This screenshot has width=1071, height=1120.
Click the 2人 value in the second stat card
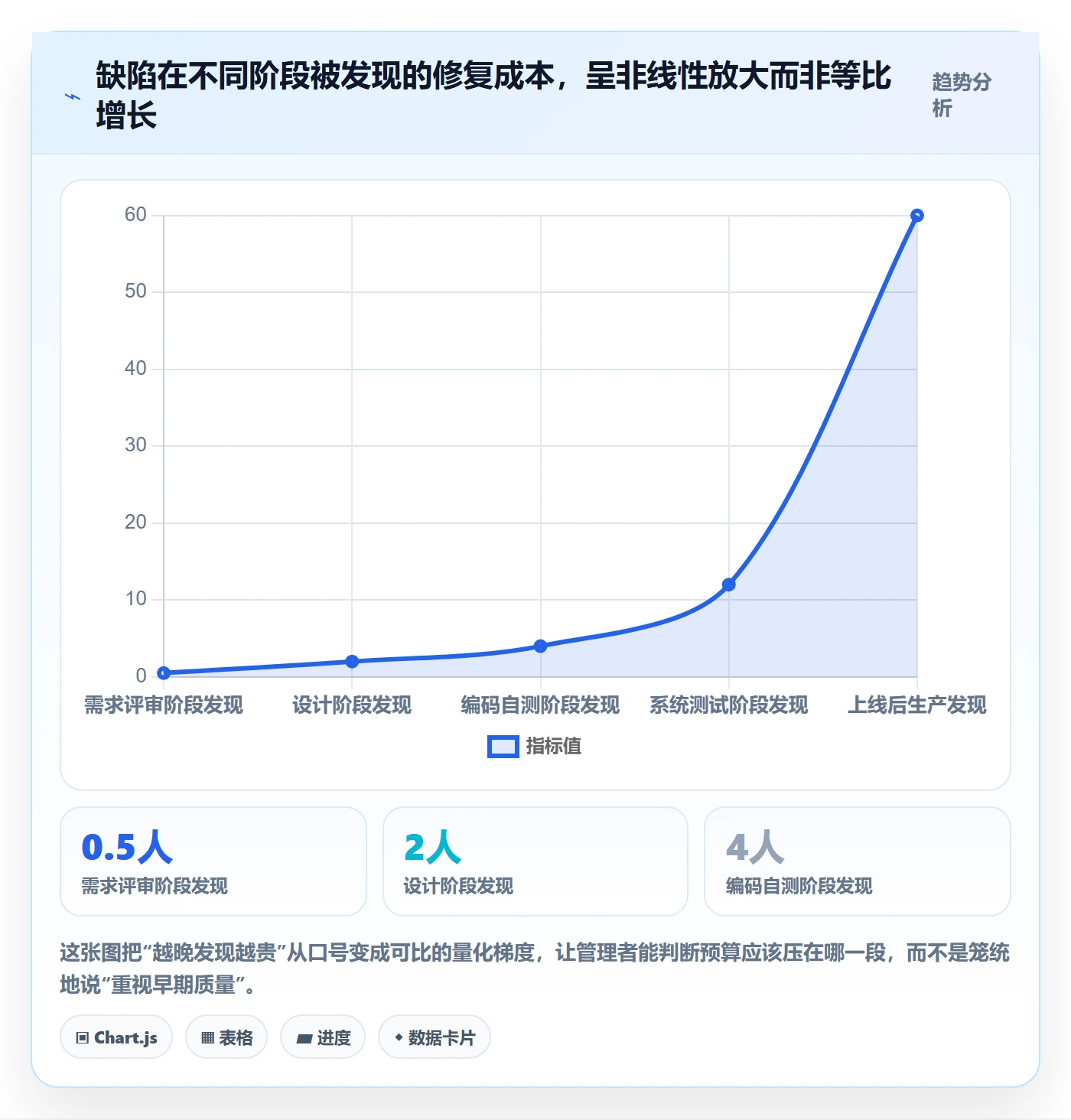(432, 848)
